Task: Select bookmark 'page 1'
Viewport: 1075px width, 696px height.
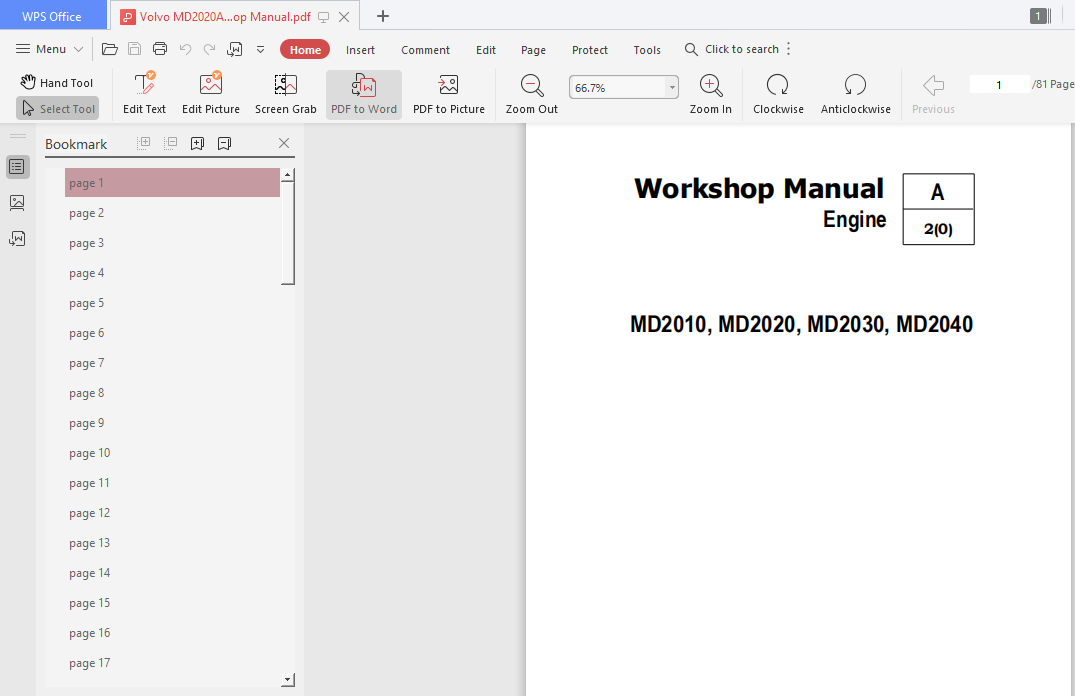Action: [x=172, y=183]
